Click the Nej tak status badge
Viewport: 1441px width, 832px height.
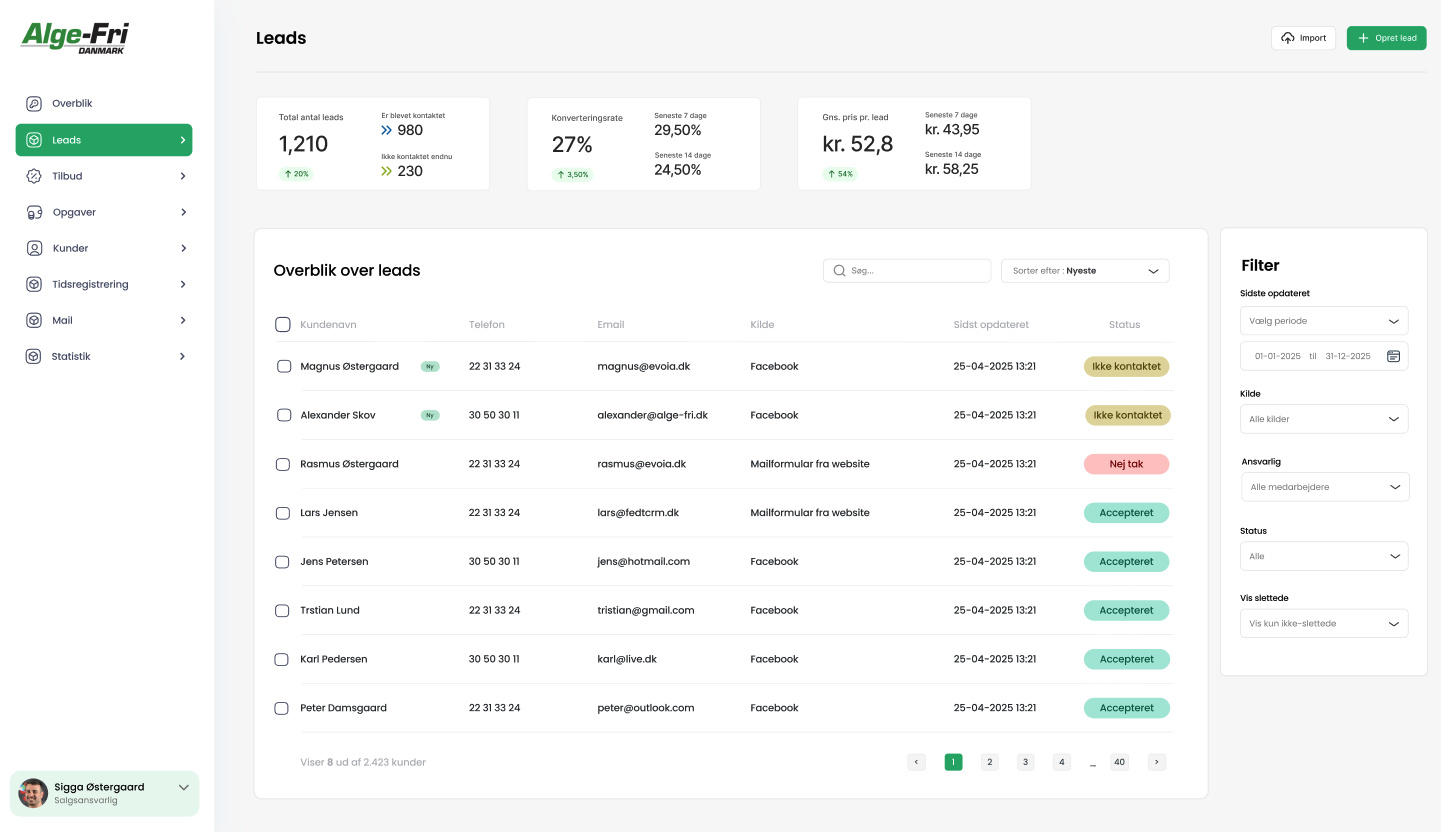click(1126, 464)
